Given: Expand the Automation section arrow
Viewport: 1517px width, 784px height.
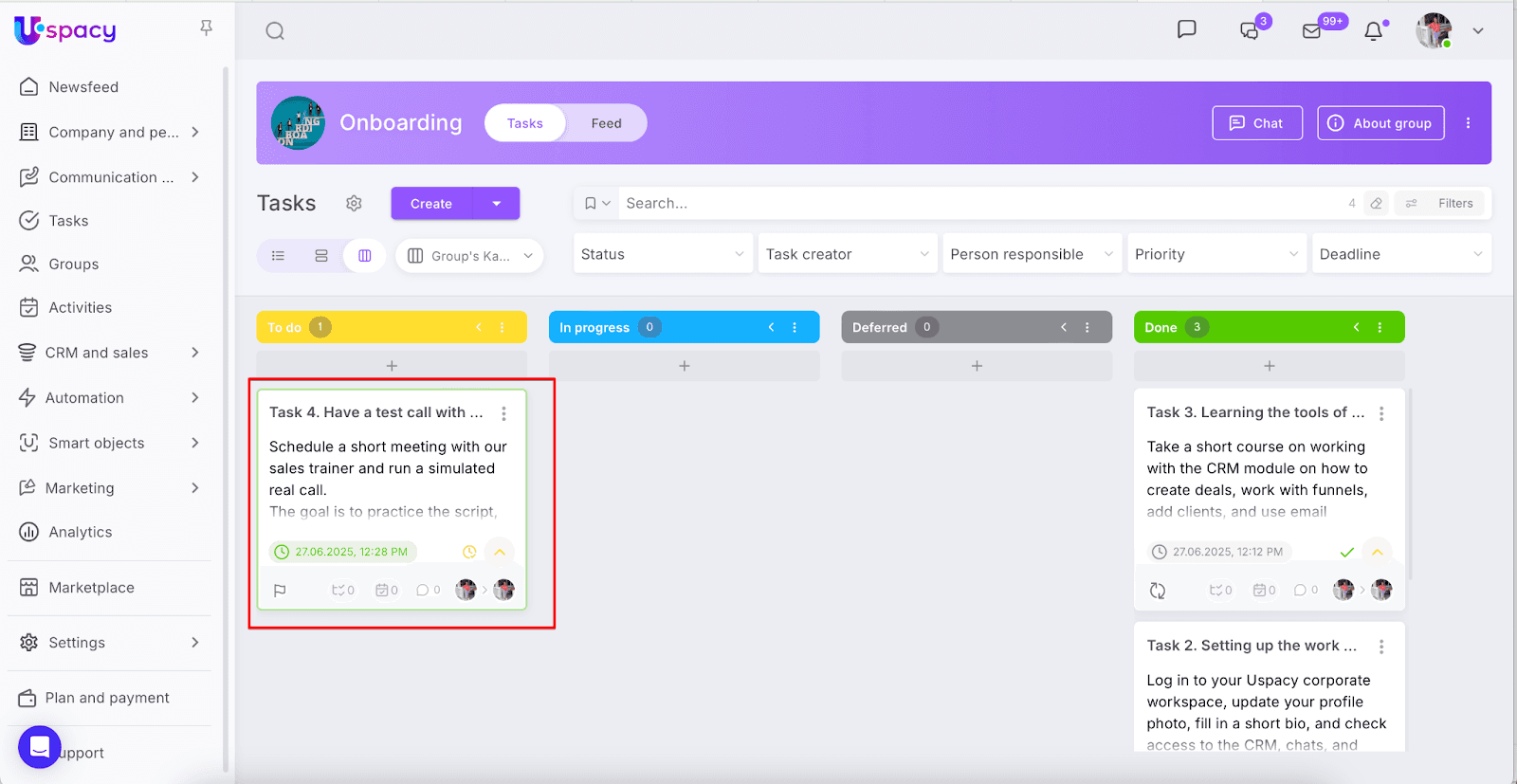Looking at the screenshot, I should pyautogui.click(x=195, y=398).
